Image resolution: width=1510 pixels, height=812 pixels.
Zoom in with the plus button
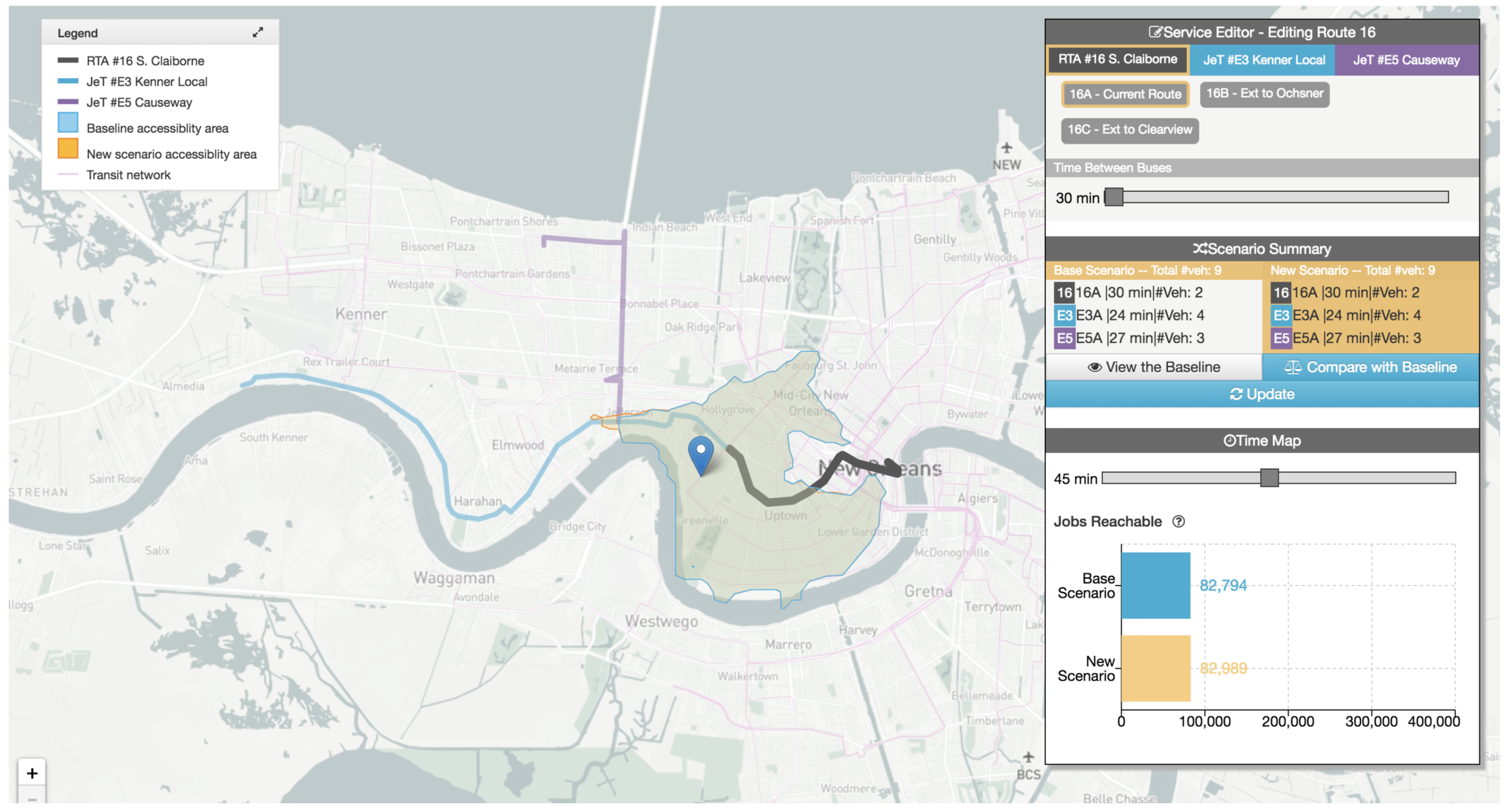32,773
